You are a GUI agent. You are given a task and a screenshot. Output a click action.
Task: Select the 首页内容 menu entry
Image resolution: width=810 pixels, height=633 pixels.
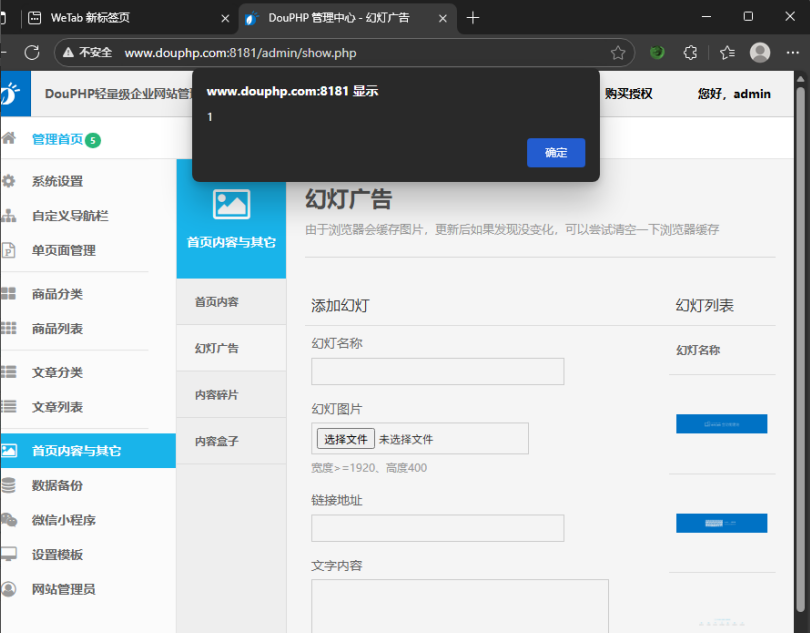click(x=216, y=301)
